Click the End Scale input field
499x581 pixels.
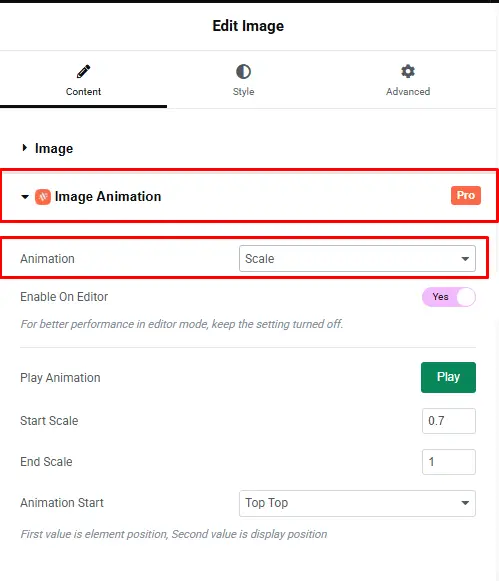(x=449, y=462)
